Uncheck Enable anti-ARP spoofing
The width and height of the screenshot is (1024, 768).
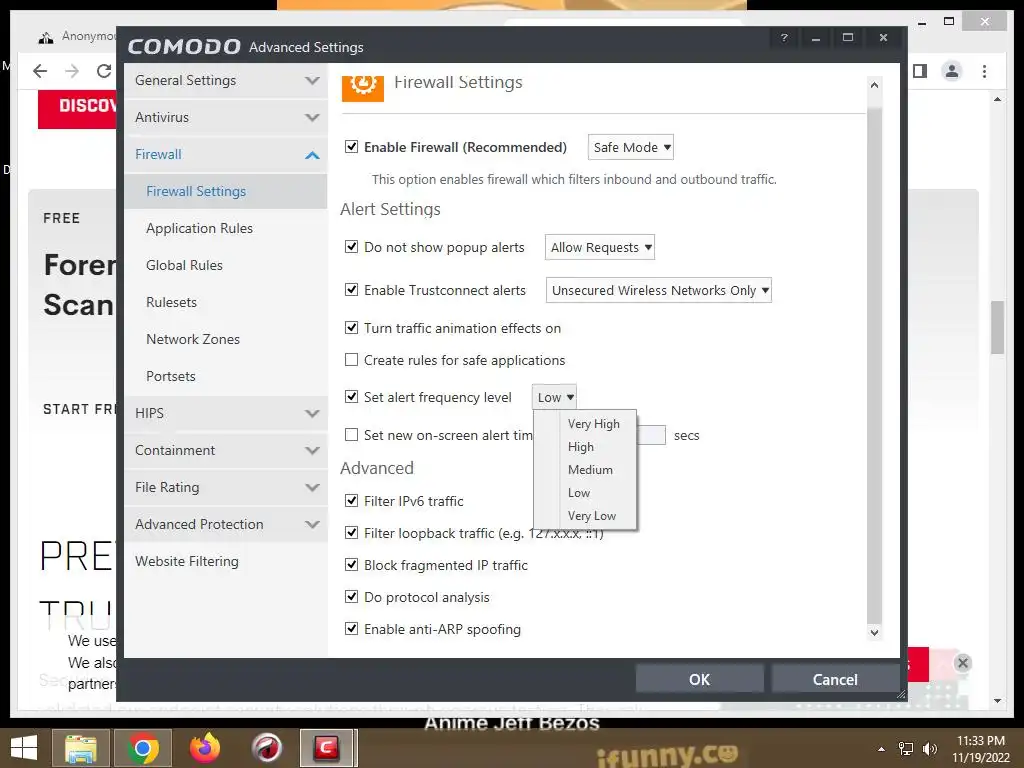pyautogui.click(x=351, y=628)
